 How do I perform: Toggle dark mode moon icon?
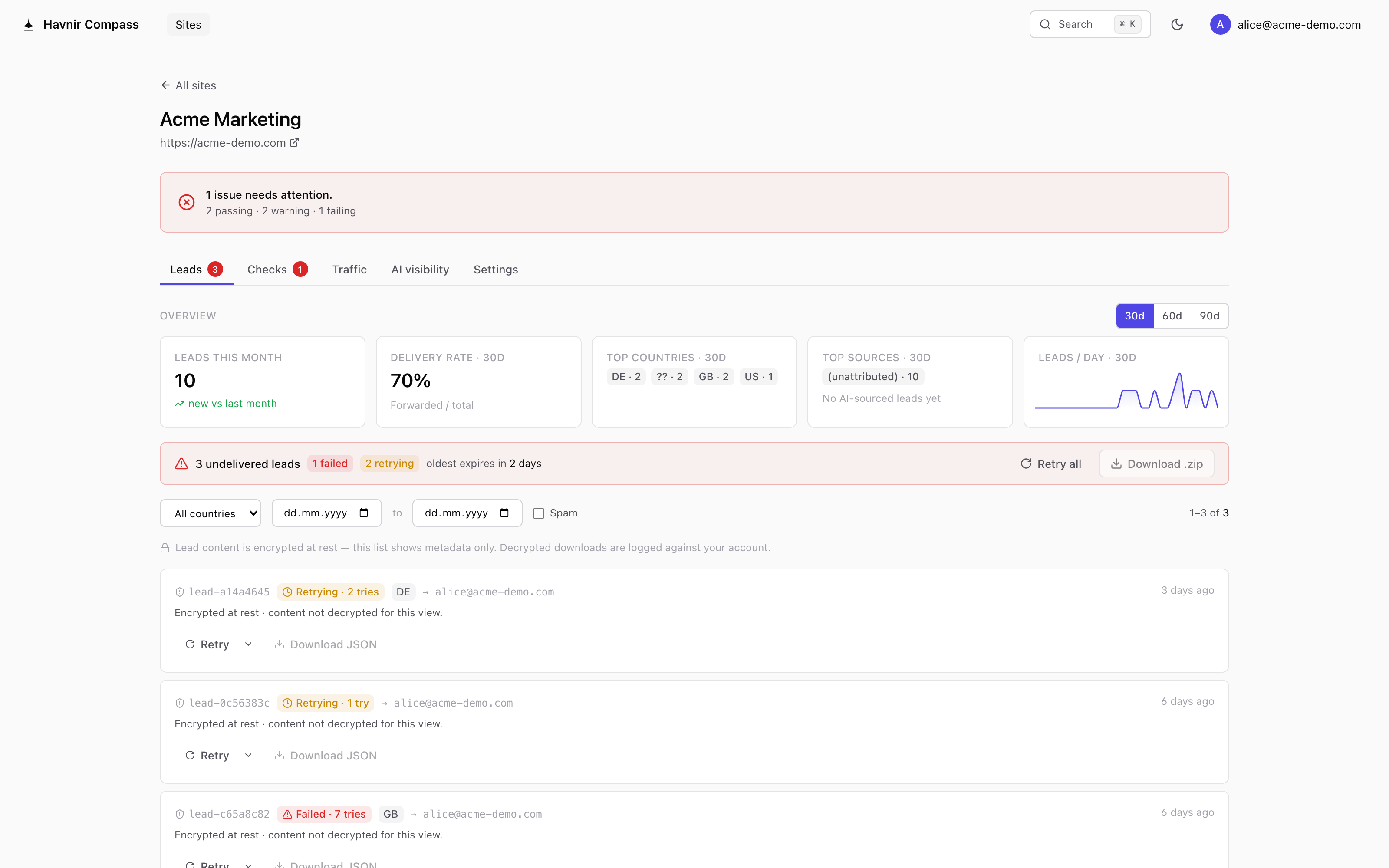pos(1177,24)
